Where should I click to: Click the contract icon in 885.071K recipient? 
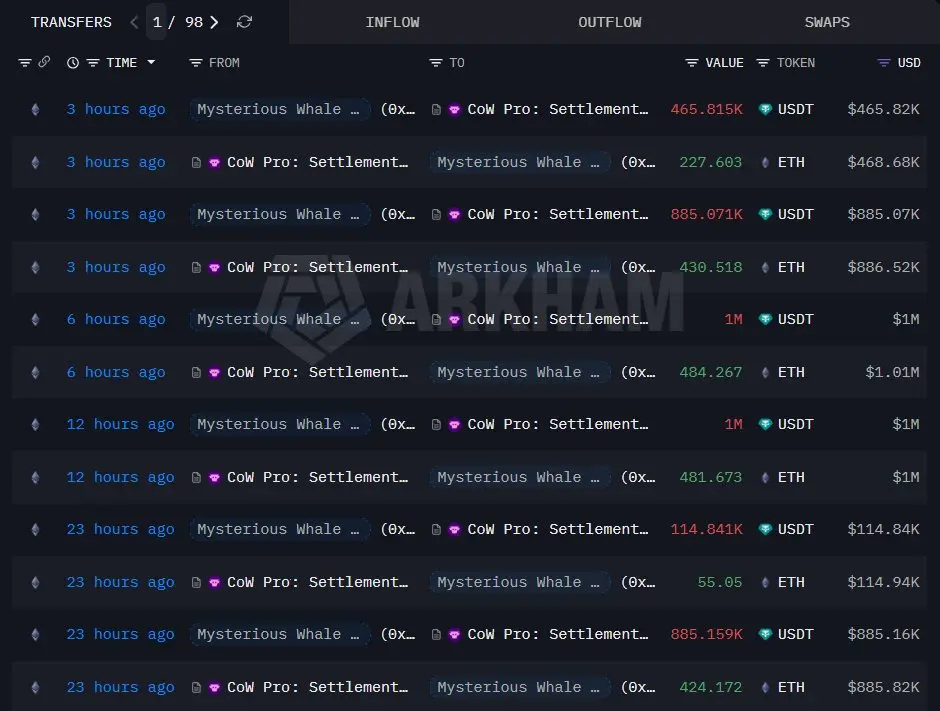436,214
